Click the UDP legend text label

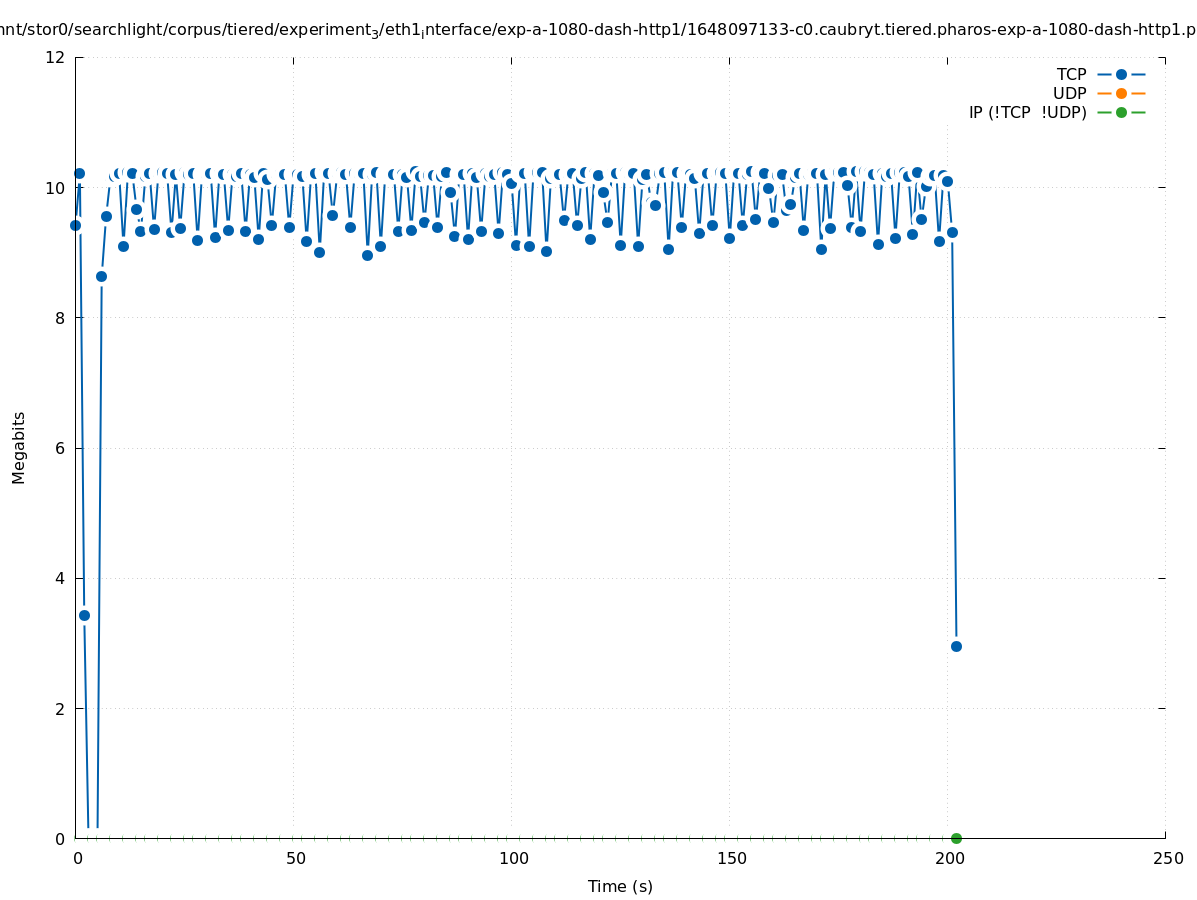1069,93
